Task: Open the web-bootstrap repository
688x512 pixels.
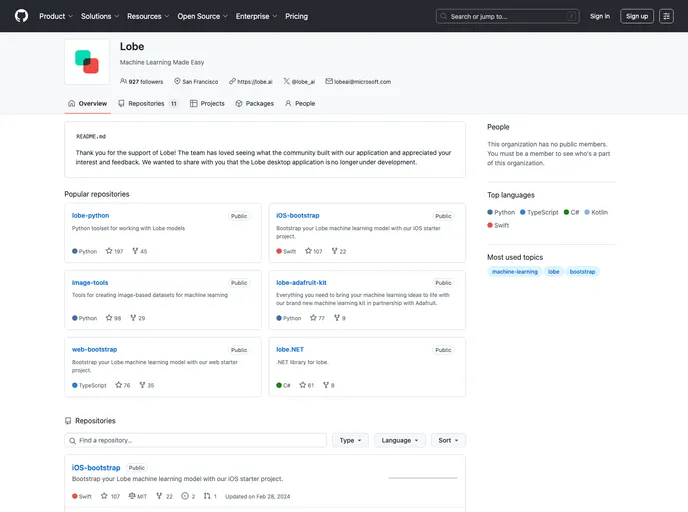Action: point(94,349)
